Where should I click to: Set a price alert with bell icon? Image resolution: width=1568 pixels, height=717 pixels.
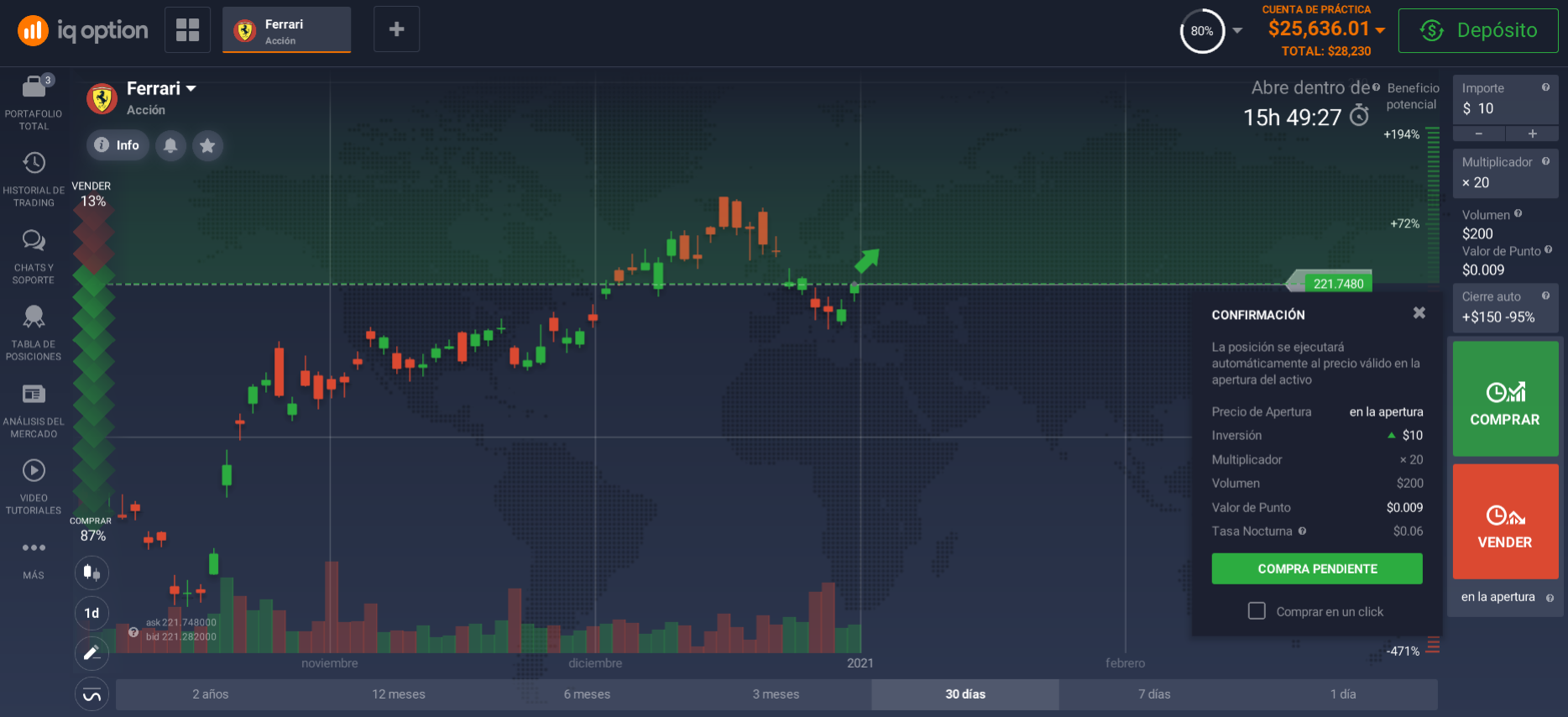coord(170,145)
